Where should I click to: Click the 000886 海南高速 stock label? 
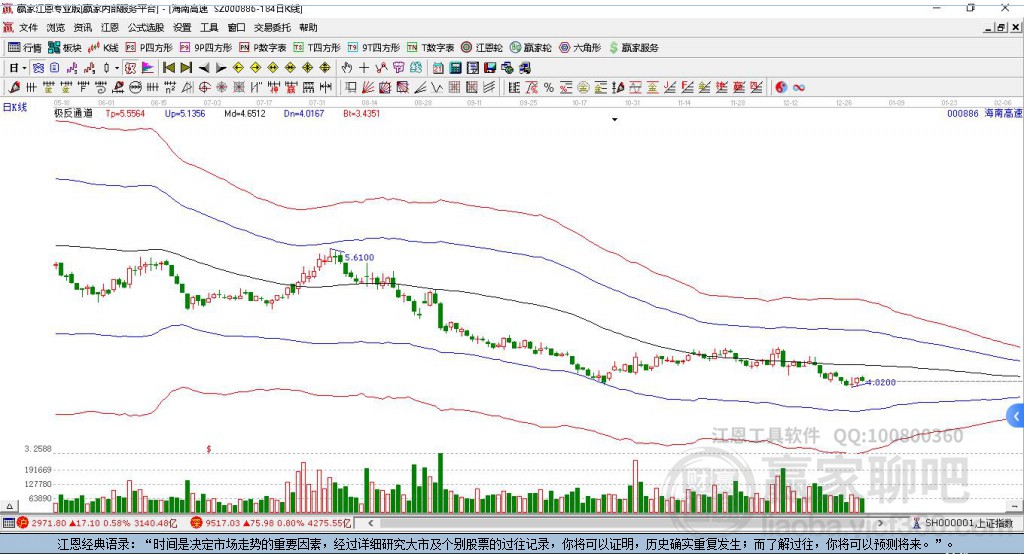[x=984, y=113]
